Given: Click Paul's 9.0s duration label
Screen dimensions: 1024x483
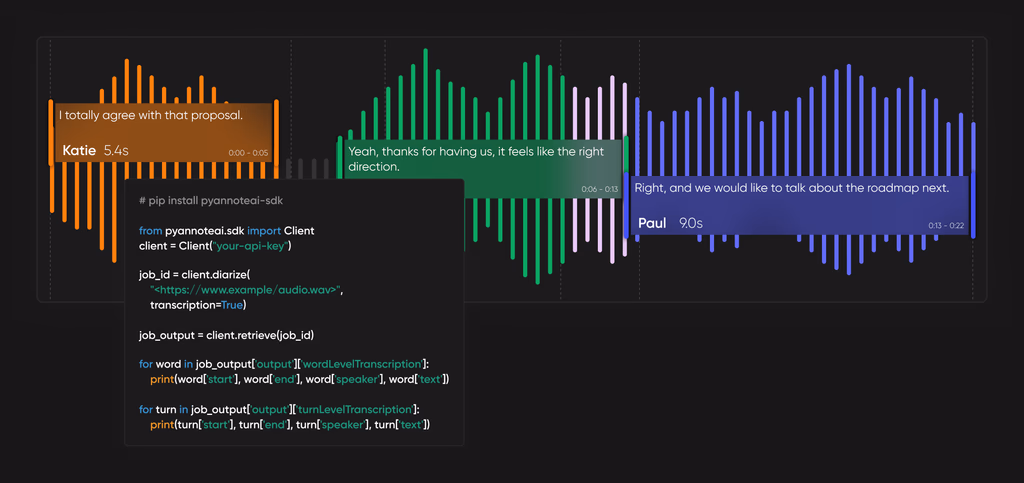Looking at the screenshot, I should coord(690,223).
